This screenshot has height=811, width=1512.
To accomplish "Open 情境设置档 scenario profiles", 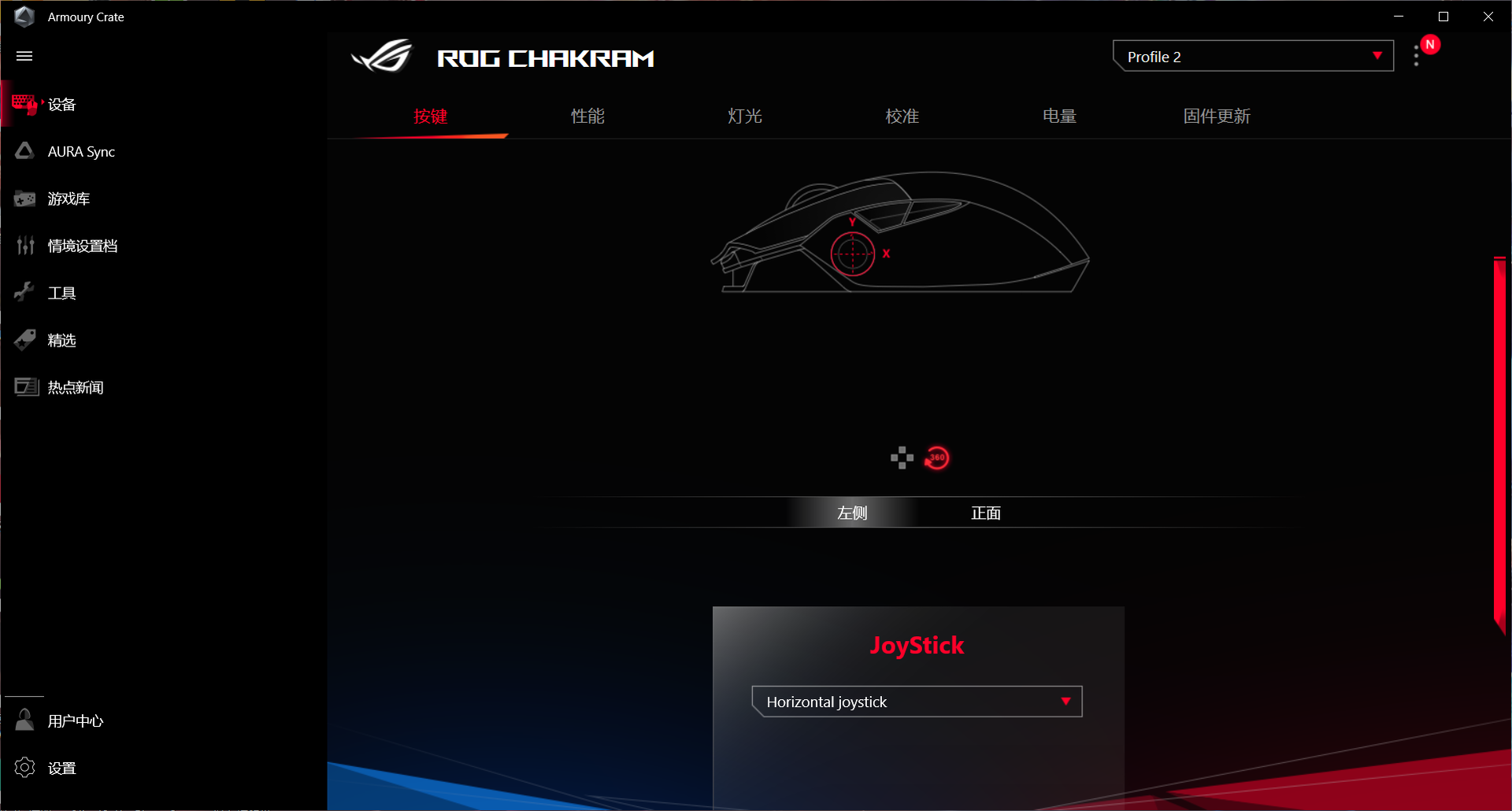I will (83, 246).
